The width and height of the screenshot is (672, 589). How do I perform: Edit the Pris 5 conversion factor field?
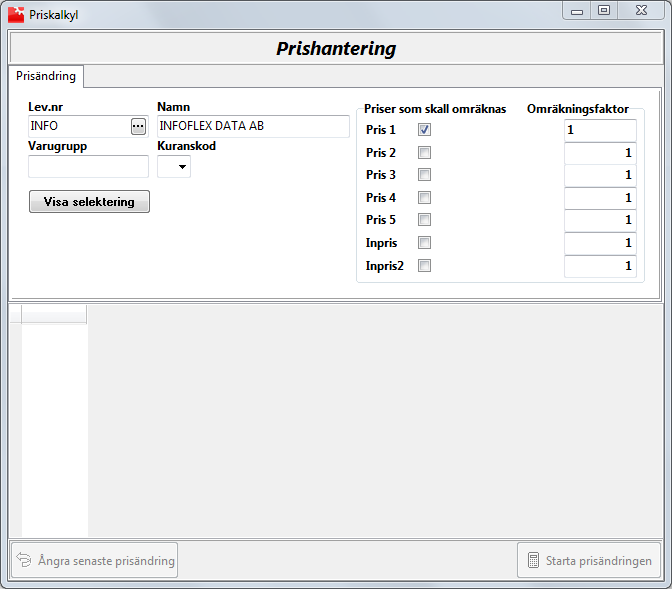[600, 220]
